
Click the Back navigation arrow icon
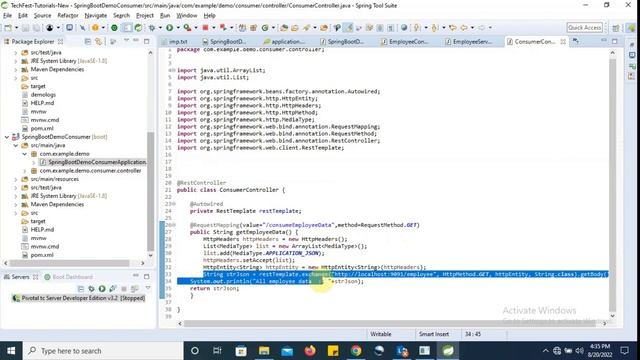(464, 28)
